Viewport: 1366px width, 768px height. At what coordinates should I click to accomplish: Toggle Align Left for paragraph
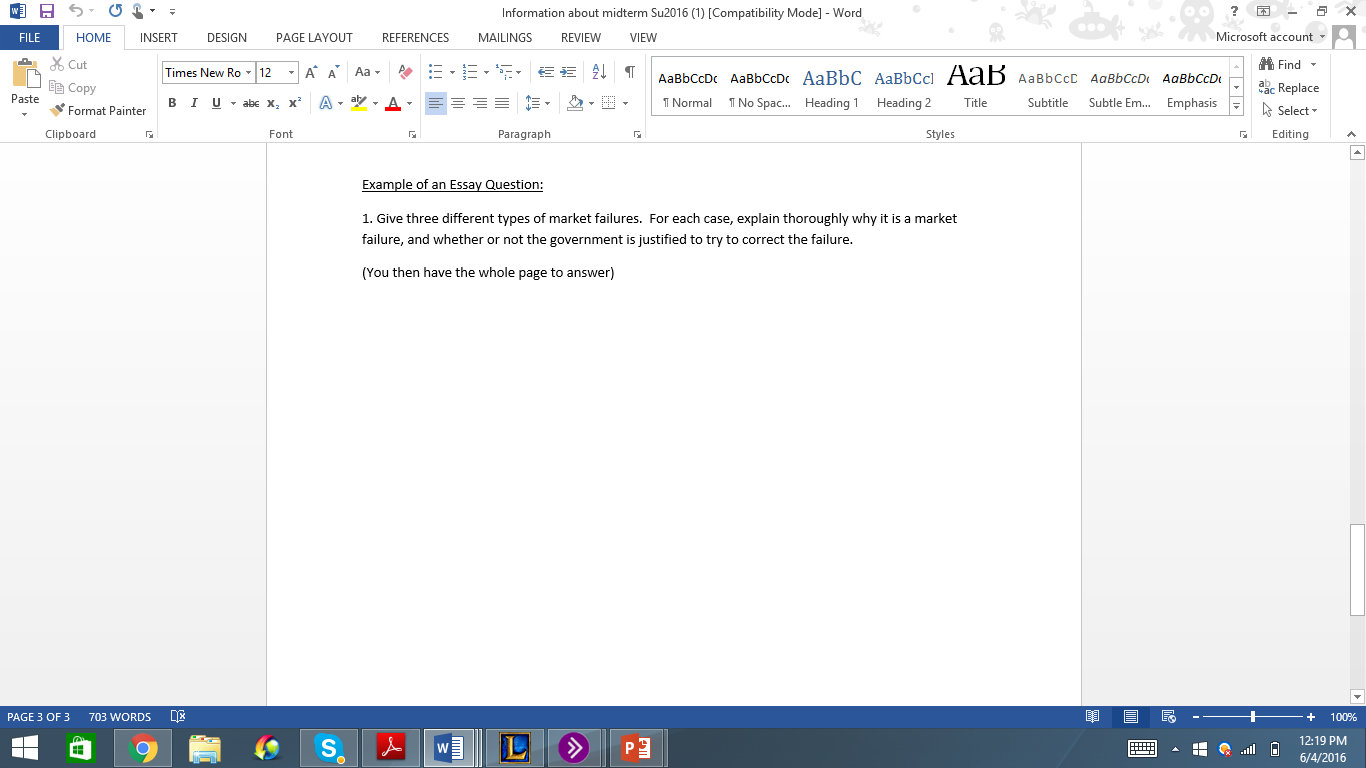click(x=436, y=103)
